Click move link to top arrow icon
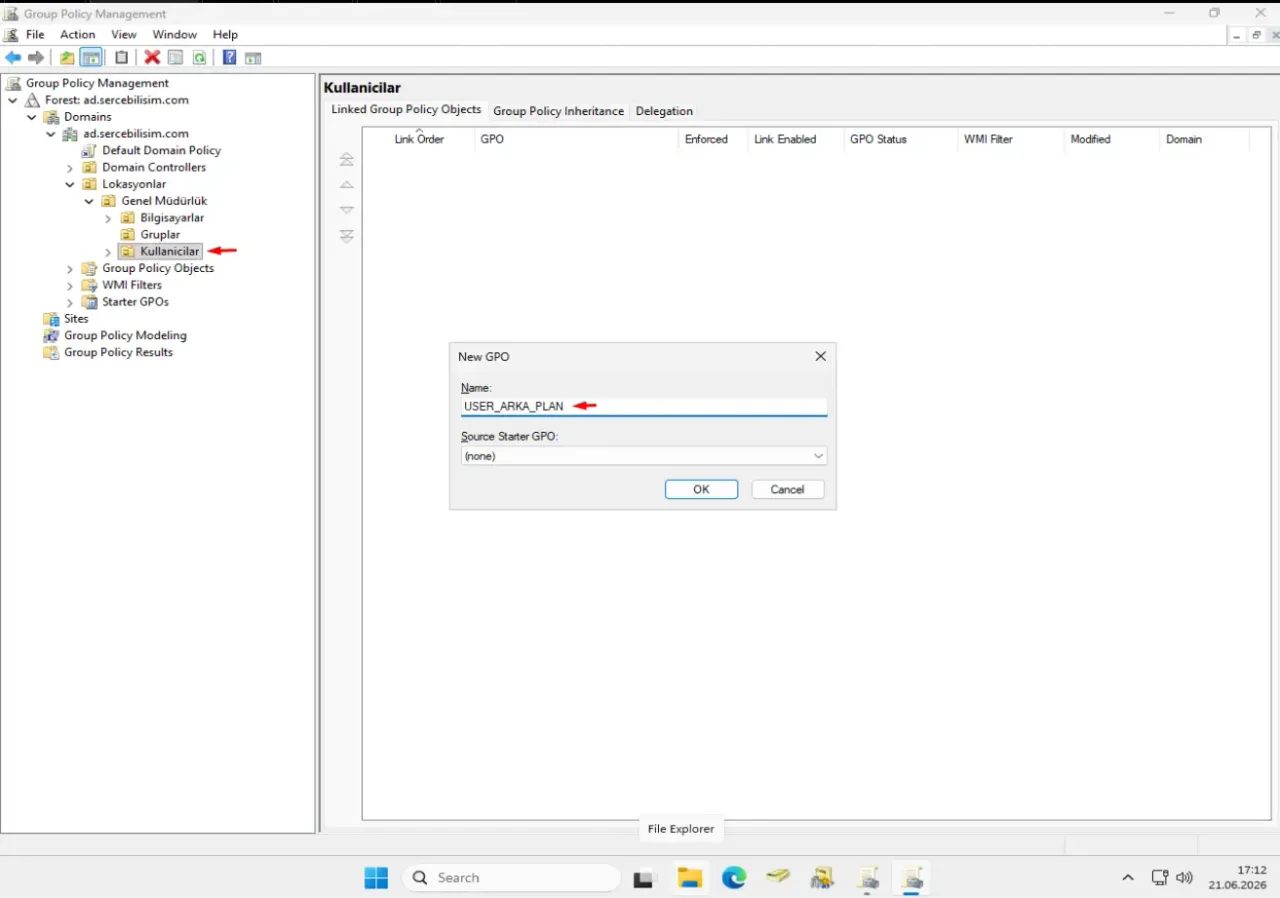 coord(347,160)
